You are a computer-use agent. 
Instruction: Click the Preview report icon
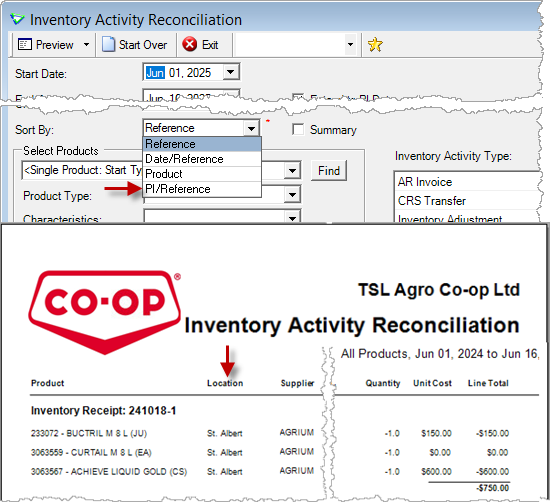pos(25,45)
